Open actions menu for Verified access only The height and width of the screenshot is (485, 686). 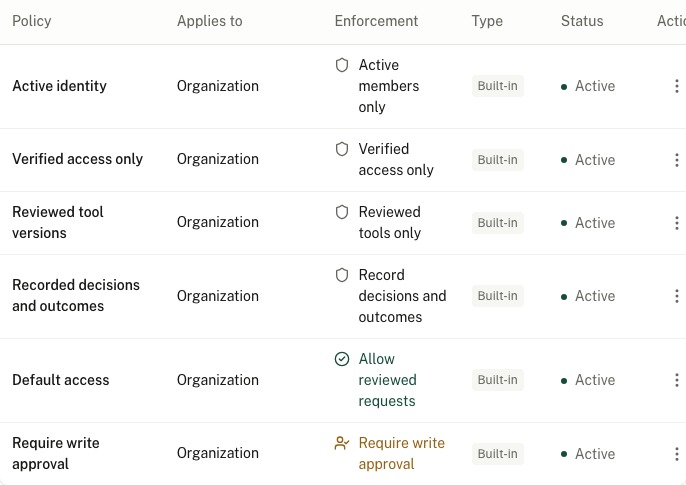(x=676, y=160)
